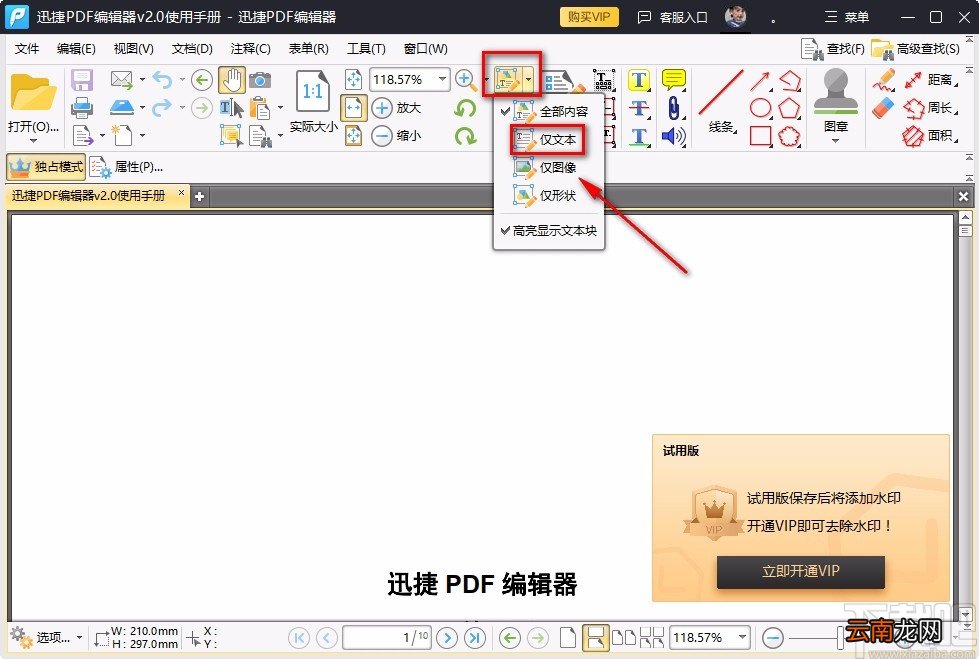Select the strikethrough text tool

coord(638,108)
